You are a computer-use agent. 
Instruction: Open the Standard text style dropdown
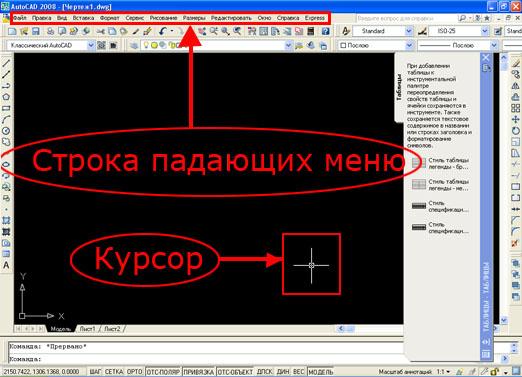coord(408,31)
